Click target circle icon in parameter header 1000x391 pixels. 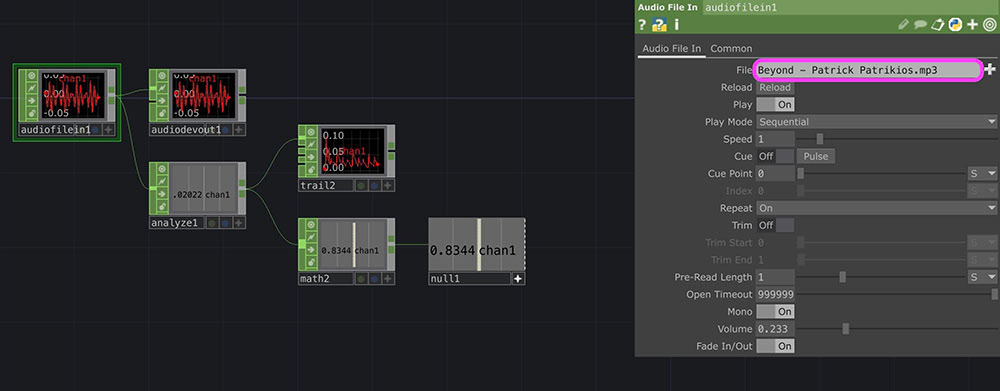point(989,25)
